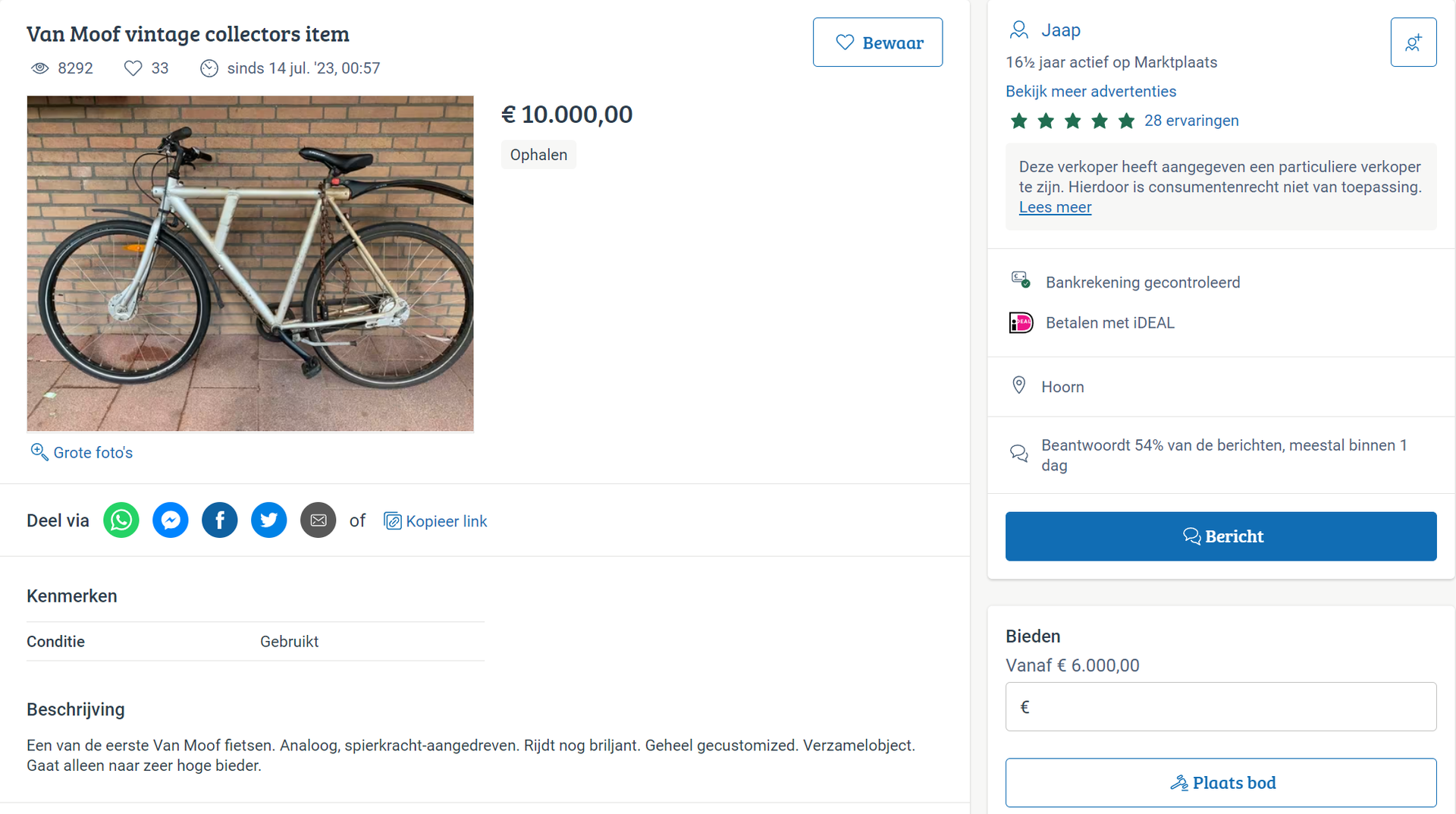Copy listing link with Kopieer link

pos(436,521)
